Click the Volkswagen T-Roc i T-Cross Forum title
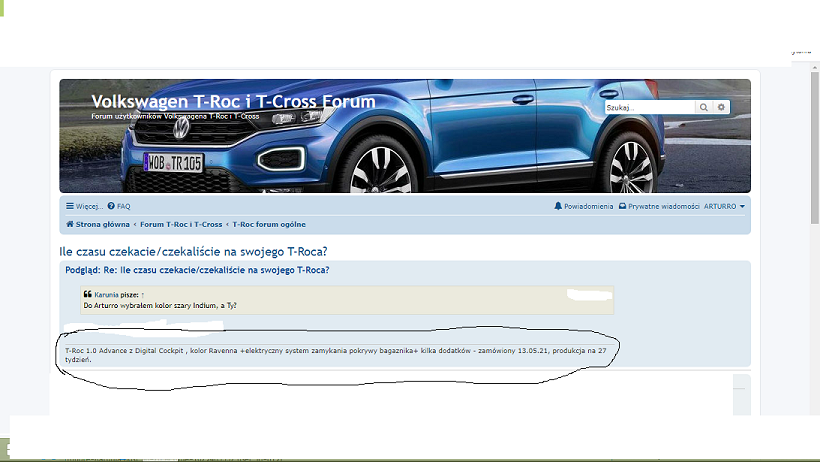 click(x=233, y=101)
